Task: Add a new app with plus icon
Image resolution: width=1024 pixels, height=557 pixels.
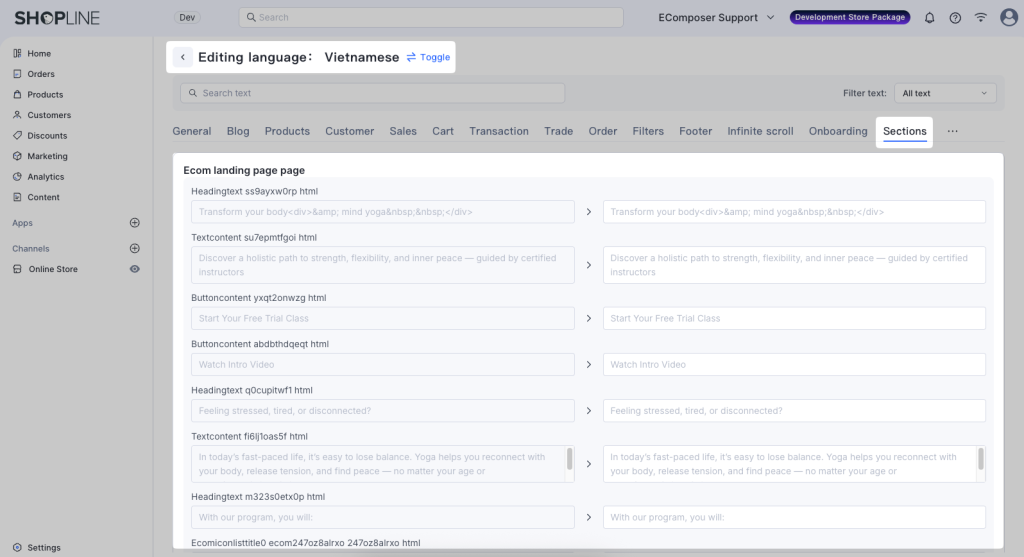Action: click(135, 223)
